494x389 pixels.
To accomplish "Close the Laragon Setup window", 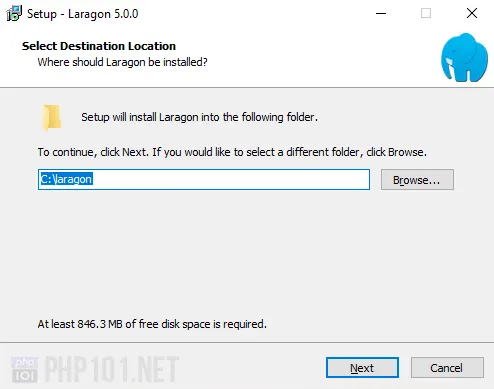I will click(472, 13).
